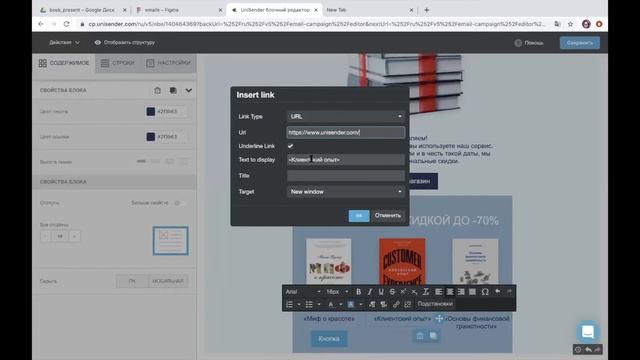Undo in the text toolbar
640x360 pixels.
coord(498,291)
